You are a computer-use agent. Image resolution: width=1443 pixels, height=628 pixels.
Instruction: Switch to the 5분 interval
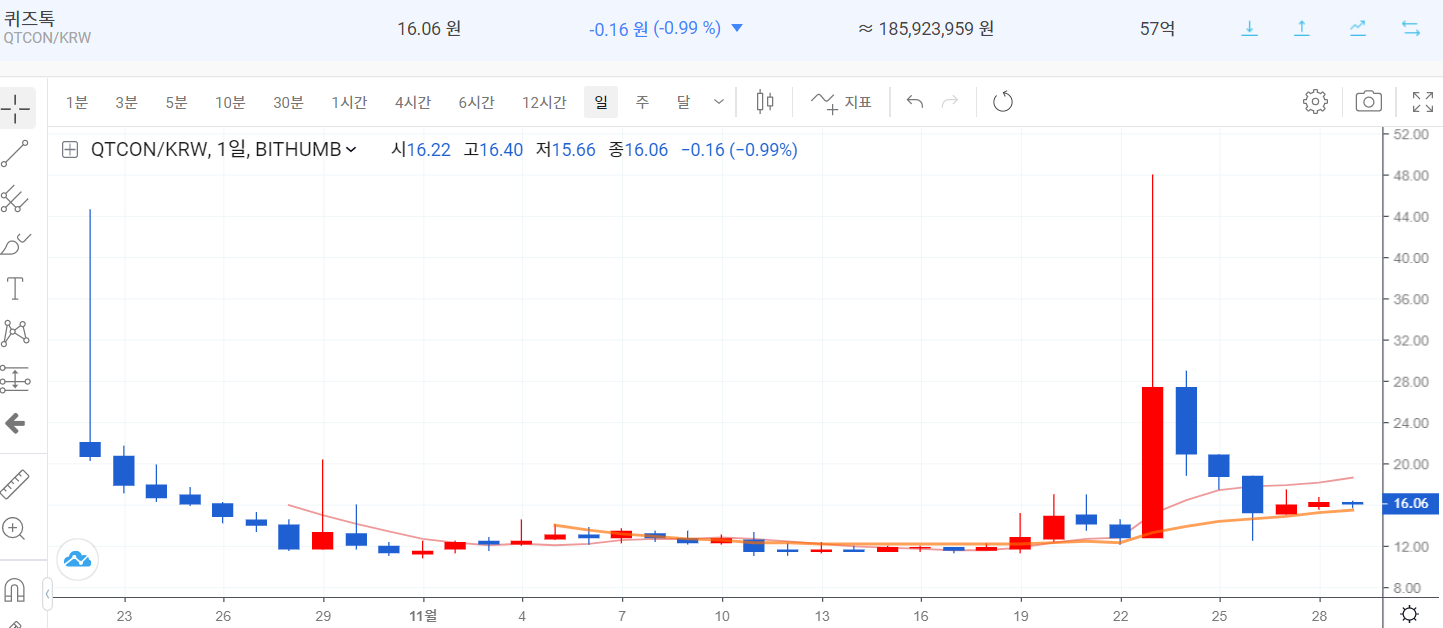click(x=176, y=102)
